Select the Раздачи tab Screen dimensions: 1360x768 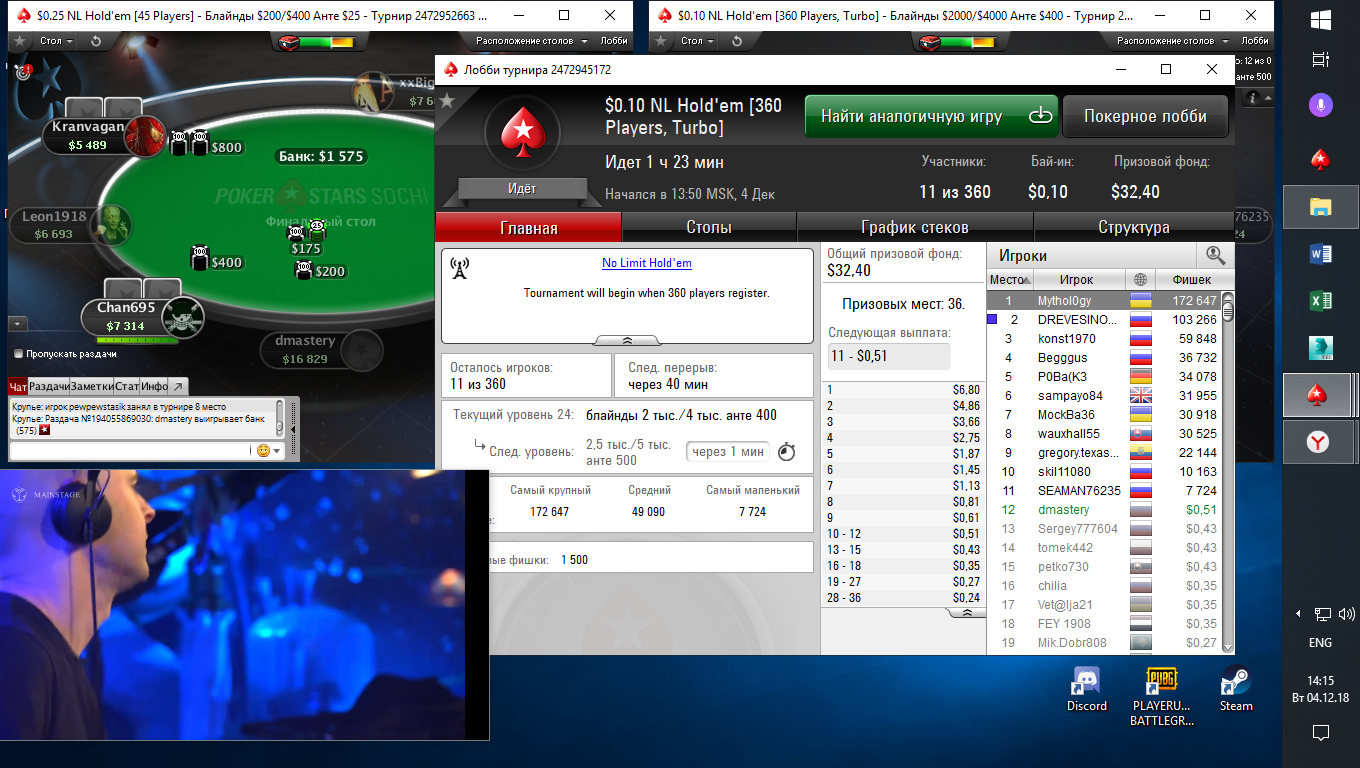(49, 386)
